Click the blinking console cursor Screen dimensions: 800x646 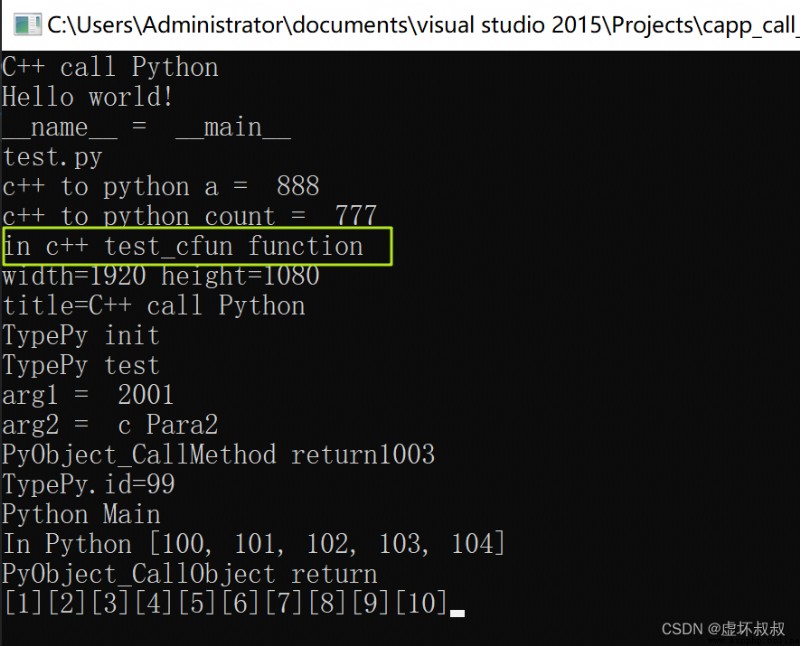coord(457,613)
